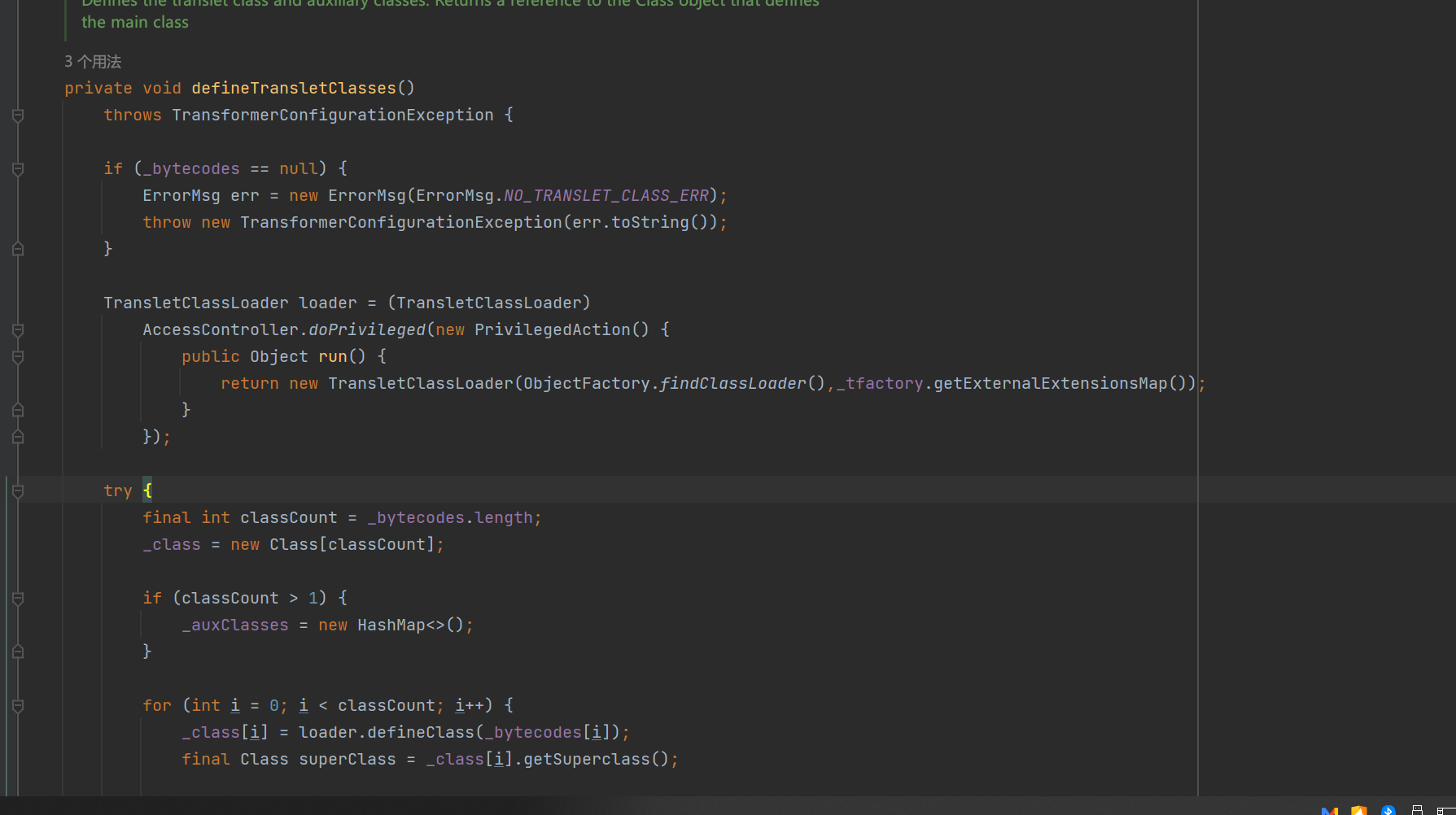Click the 'loader' variable in TransletClassLoader declaration

(328, 303)
